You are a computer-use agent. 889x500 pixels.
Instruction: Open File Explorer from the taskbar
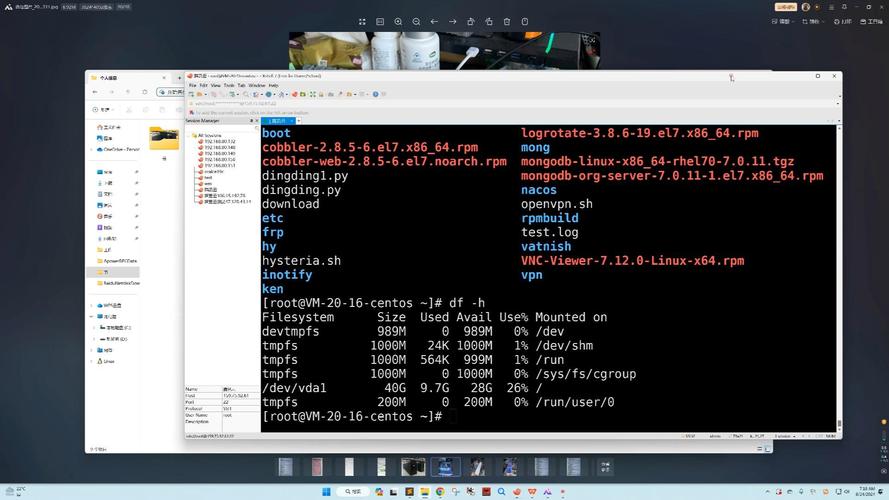point(425,491)
